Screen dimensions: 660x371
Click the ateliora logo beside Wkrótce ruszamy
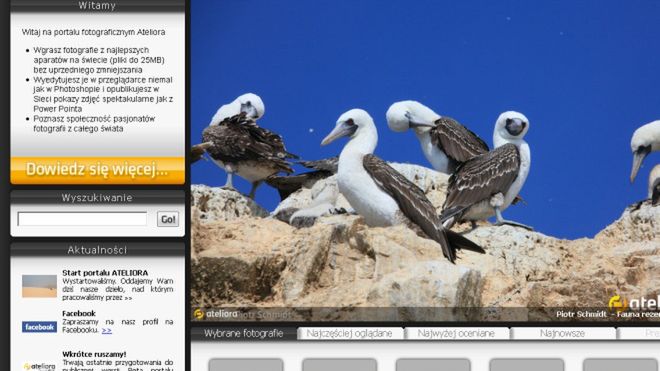click(39, 366)
